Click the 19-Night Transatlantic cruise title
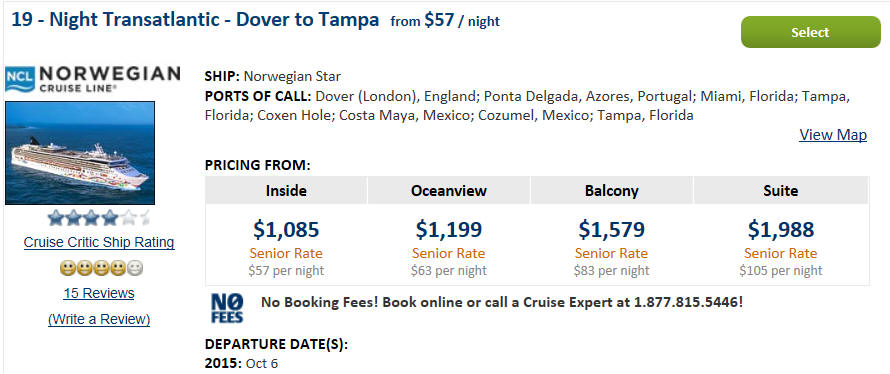890x374 pixels. (x=195, y=20)
